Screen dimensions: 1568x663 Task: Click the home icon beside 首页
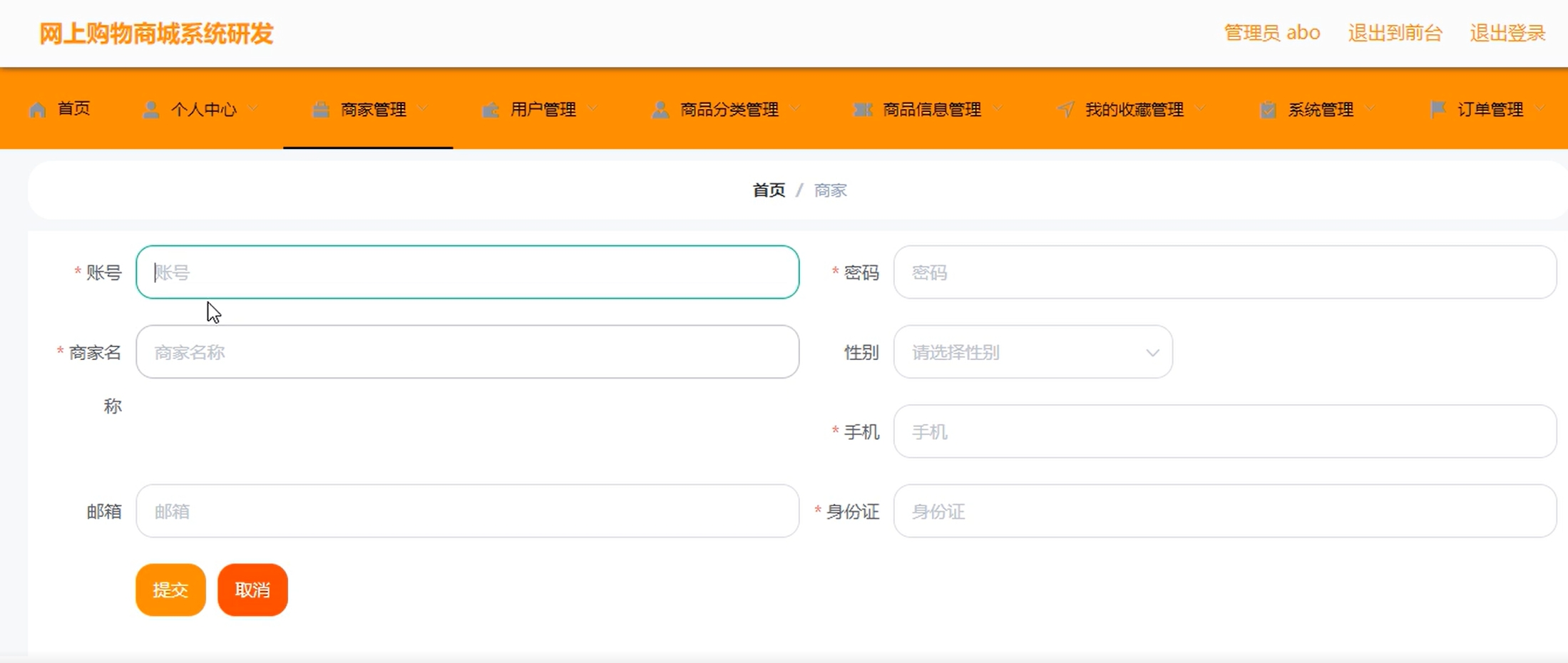coord(38,109)
